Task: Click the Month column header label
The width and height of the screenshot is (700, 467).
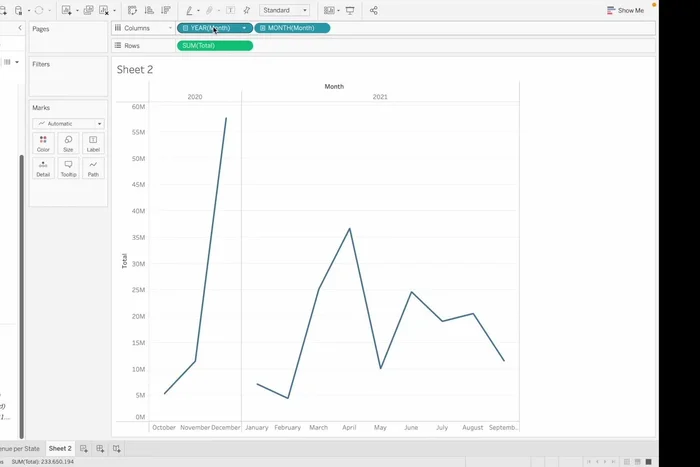Action: pyautogui.click(x=334, y=87)
